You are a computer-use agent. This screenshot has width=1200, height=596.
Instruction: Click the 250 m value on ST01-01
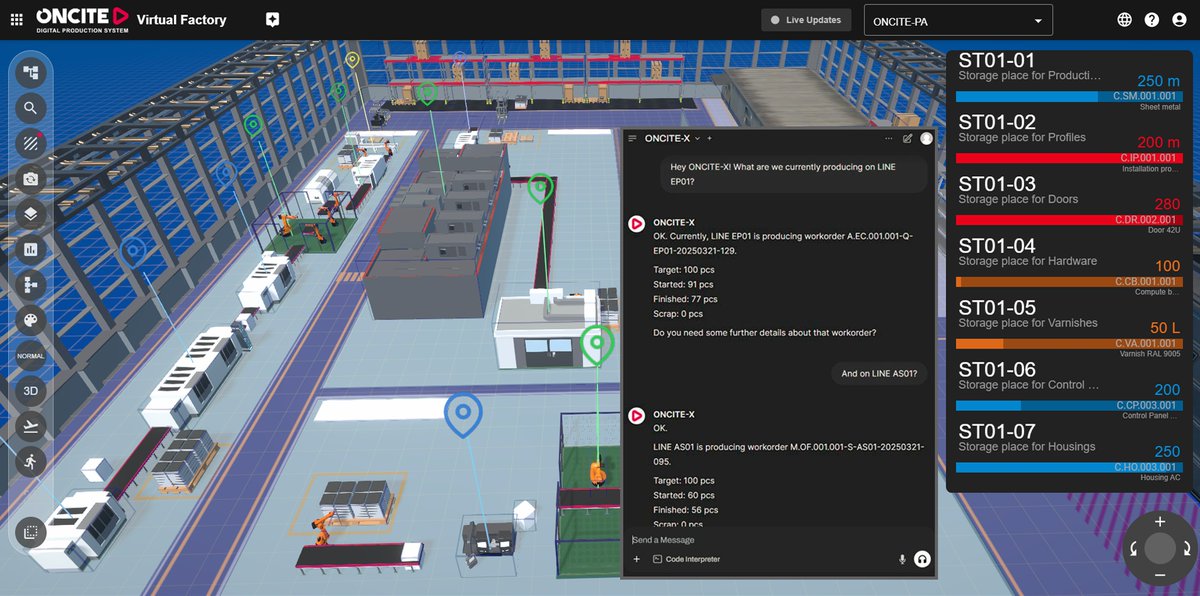[1159, 80]
